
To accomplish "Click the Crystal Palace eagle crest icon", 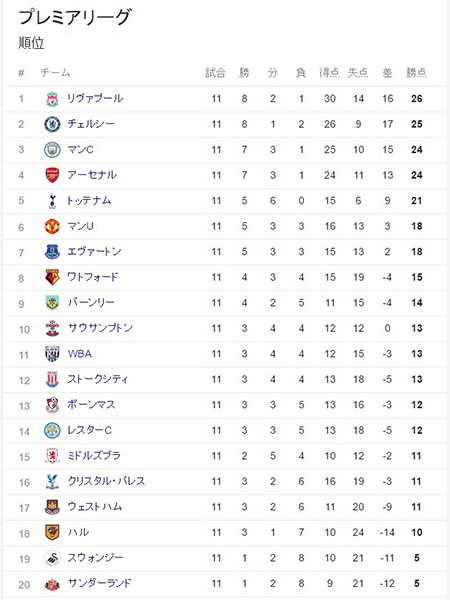I will pyautogui.click(x=52, y=481).
